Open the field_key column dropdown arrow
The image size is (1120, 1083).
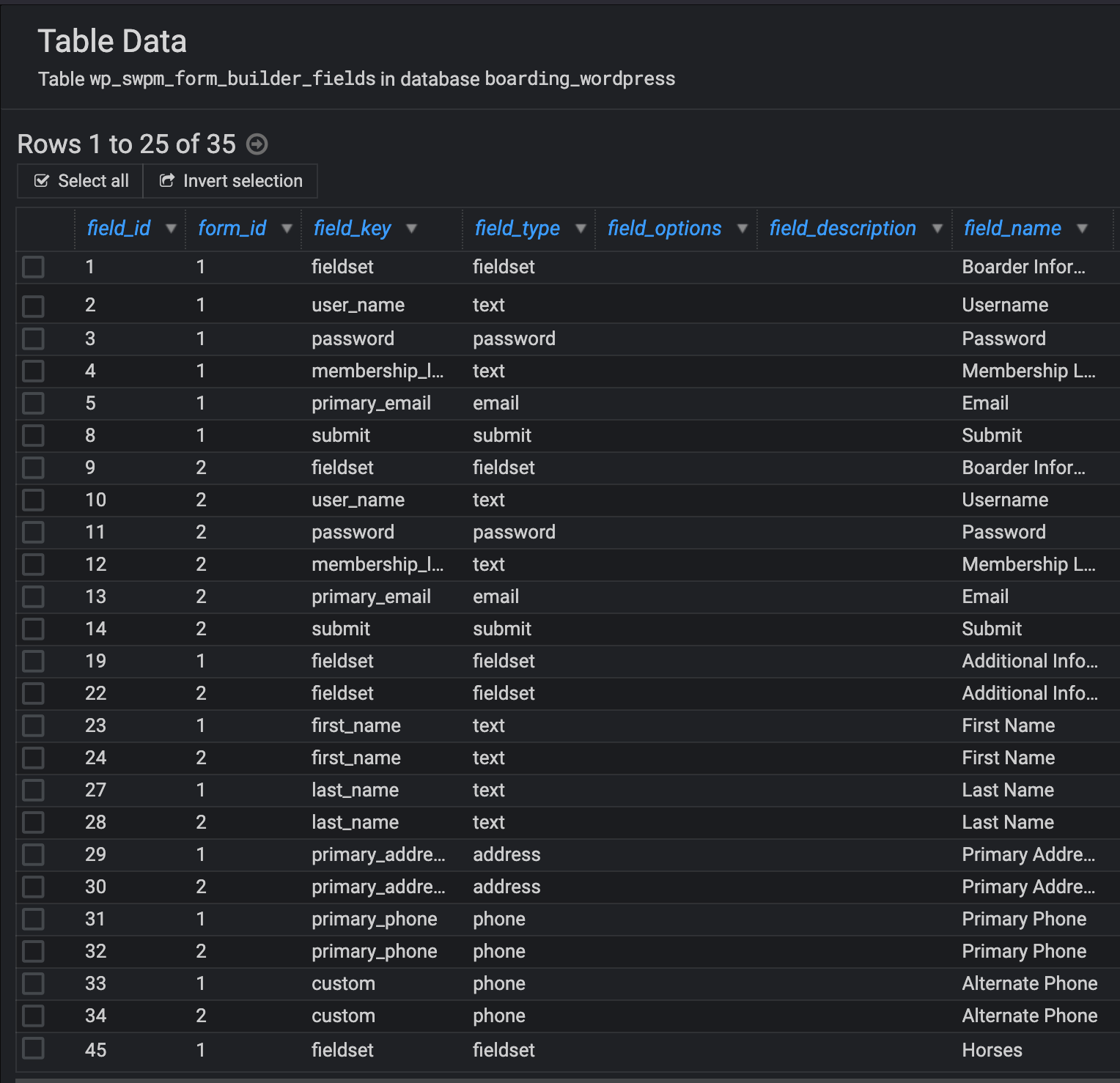coord(411,229)
